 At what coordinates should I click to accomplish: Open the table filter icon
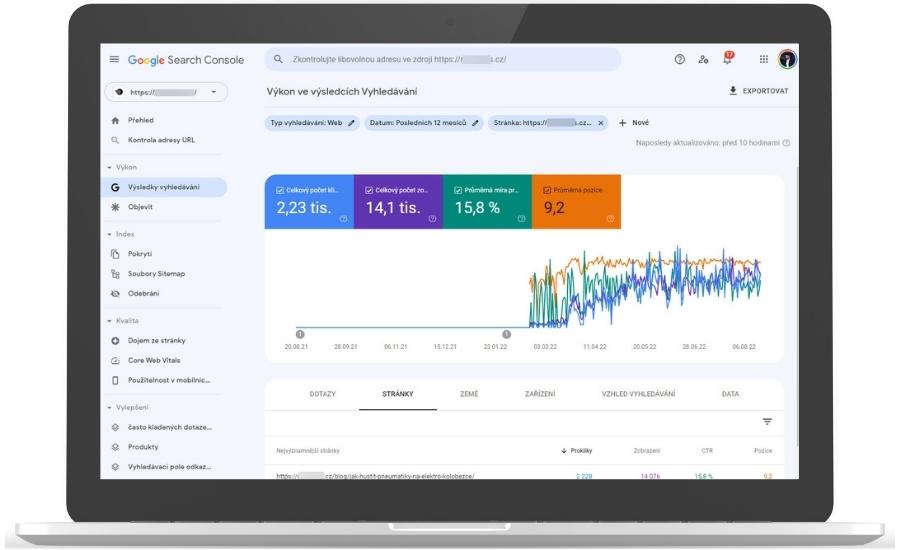pos(767,421)
